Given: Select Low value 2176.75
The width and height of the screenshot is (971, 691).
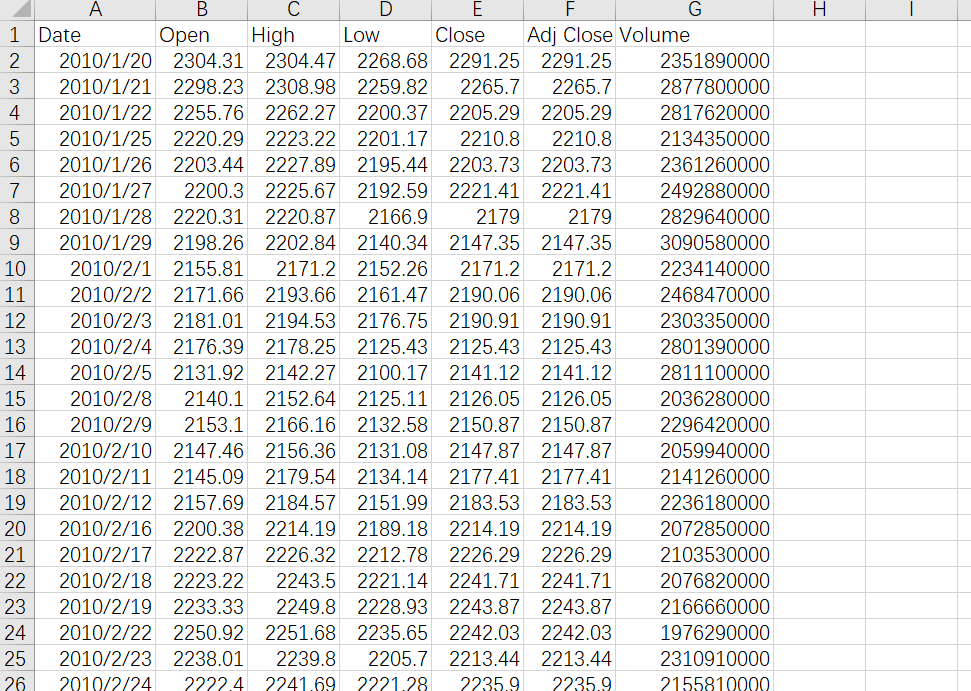Looking at the screenshot, I should (386, 321).
